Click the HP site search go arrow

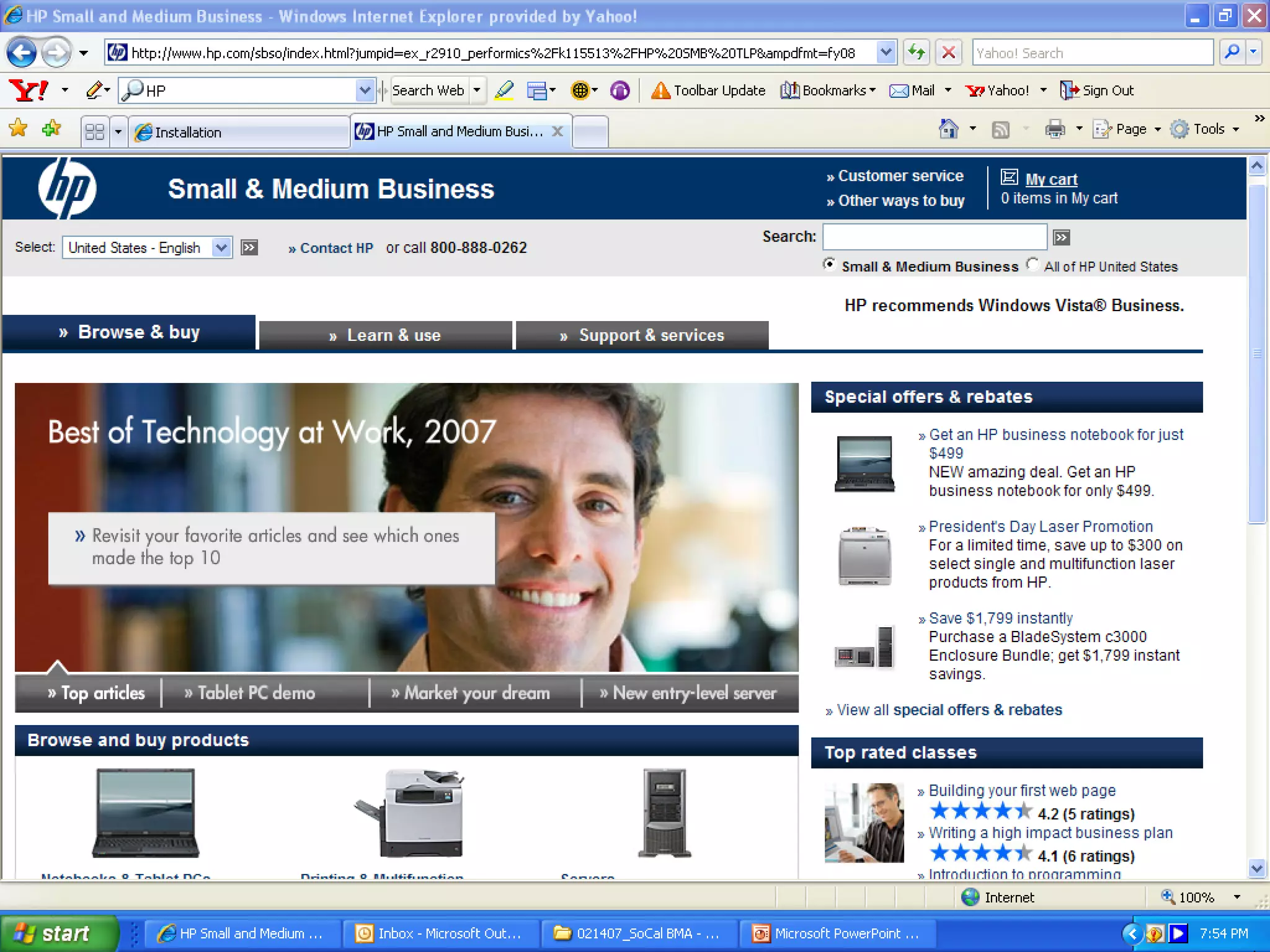(1062, 237)
